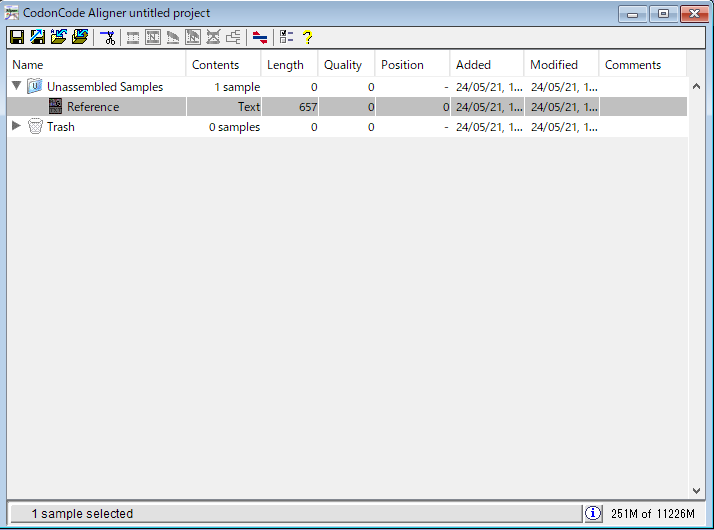Click the red-blue reverse complement arrows icon
The image size is (714, 530).
pos(260,37)
